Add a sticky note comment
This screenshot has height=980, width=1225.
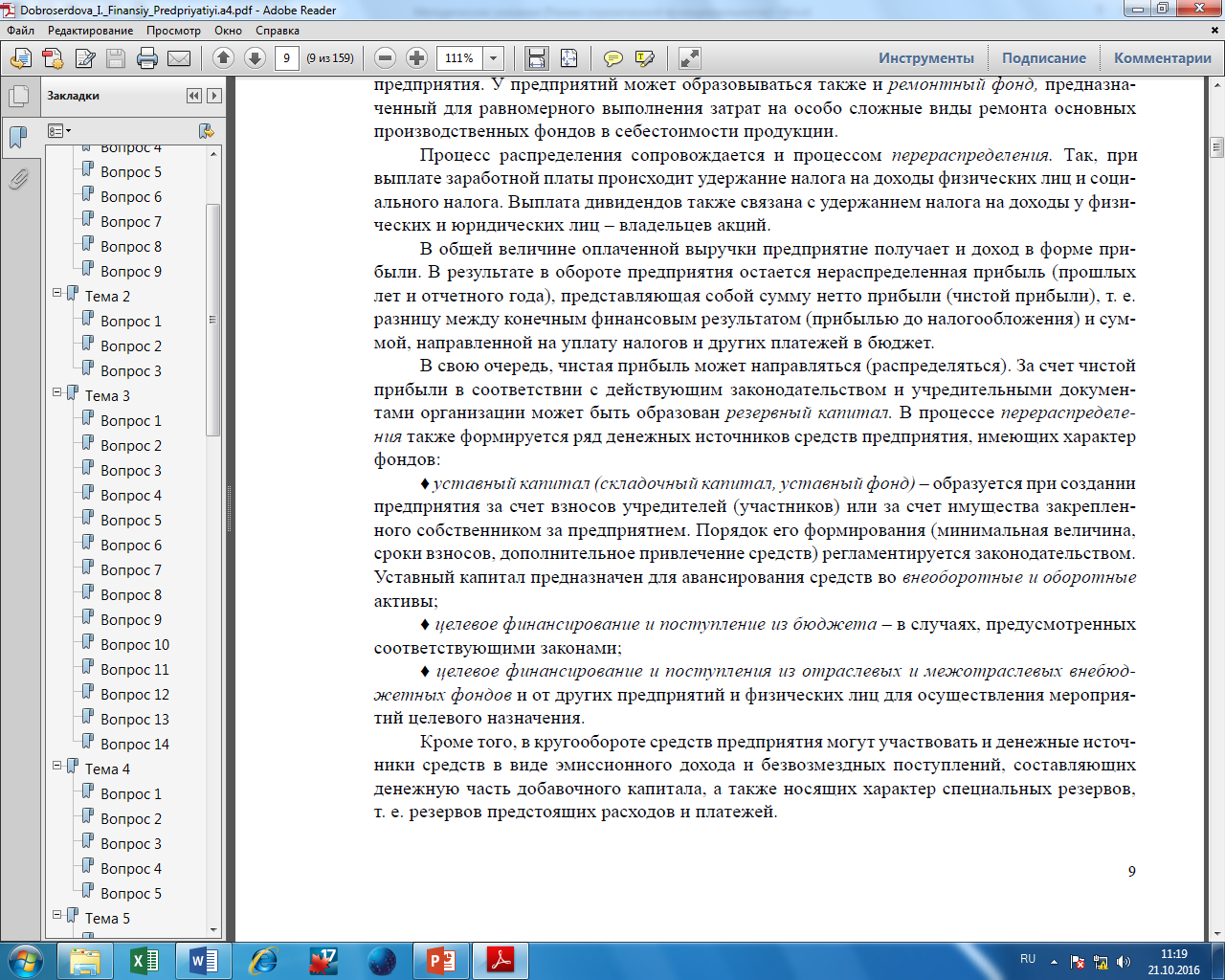click(x=613, y=58)
